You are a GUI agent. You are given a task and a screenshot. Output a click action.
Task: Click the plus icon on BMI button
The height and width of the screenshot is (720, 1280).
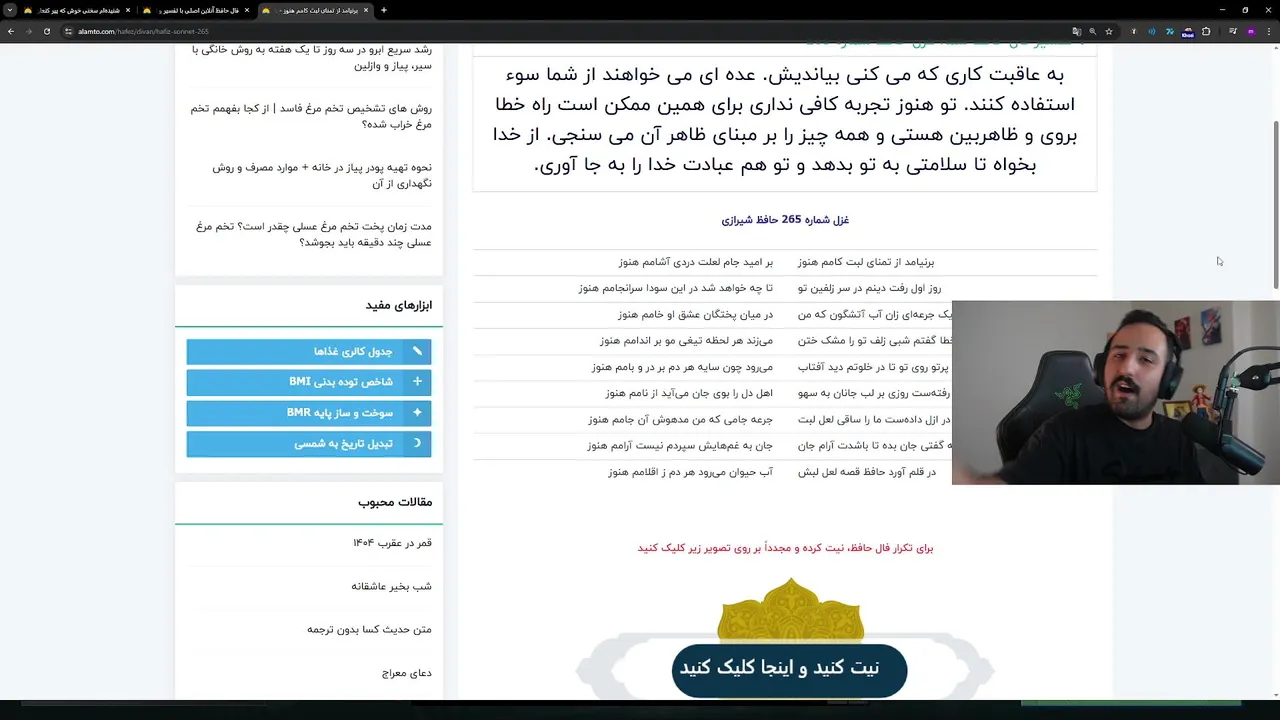(x=417, y=381)
